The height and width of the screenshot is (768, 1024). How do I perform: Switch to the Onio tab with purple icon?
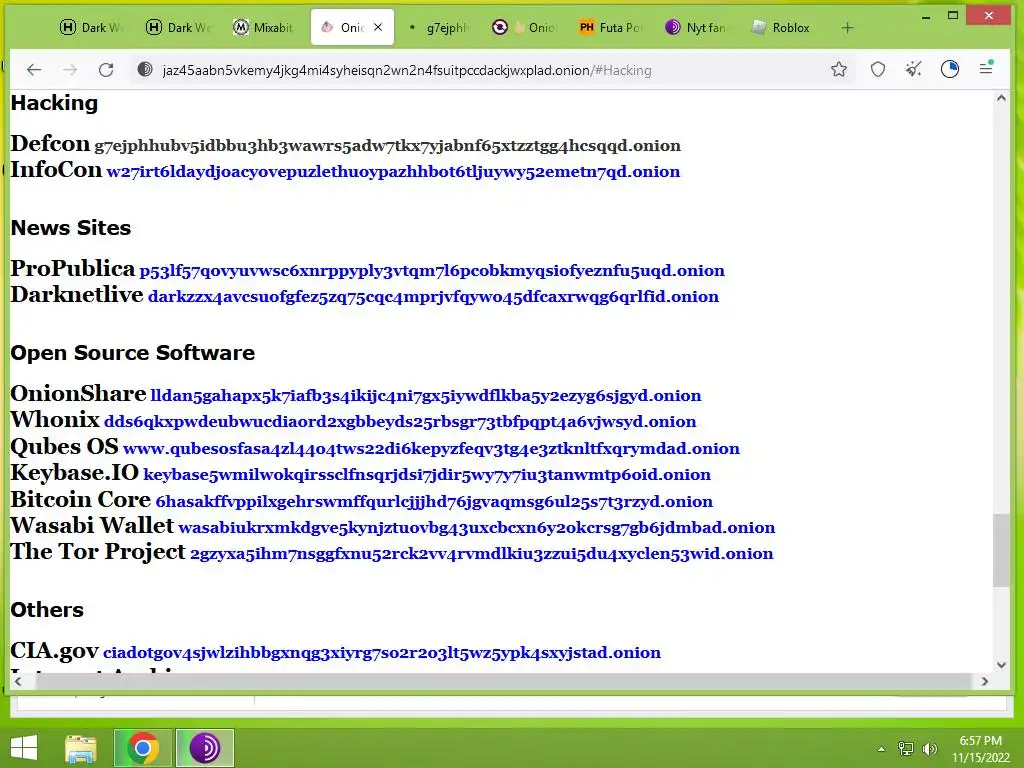coord(524,27)
